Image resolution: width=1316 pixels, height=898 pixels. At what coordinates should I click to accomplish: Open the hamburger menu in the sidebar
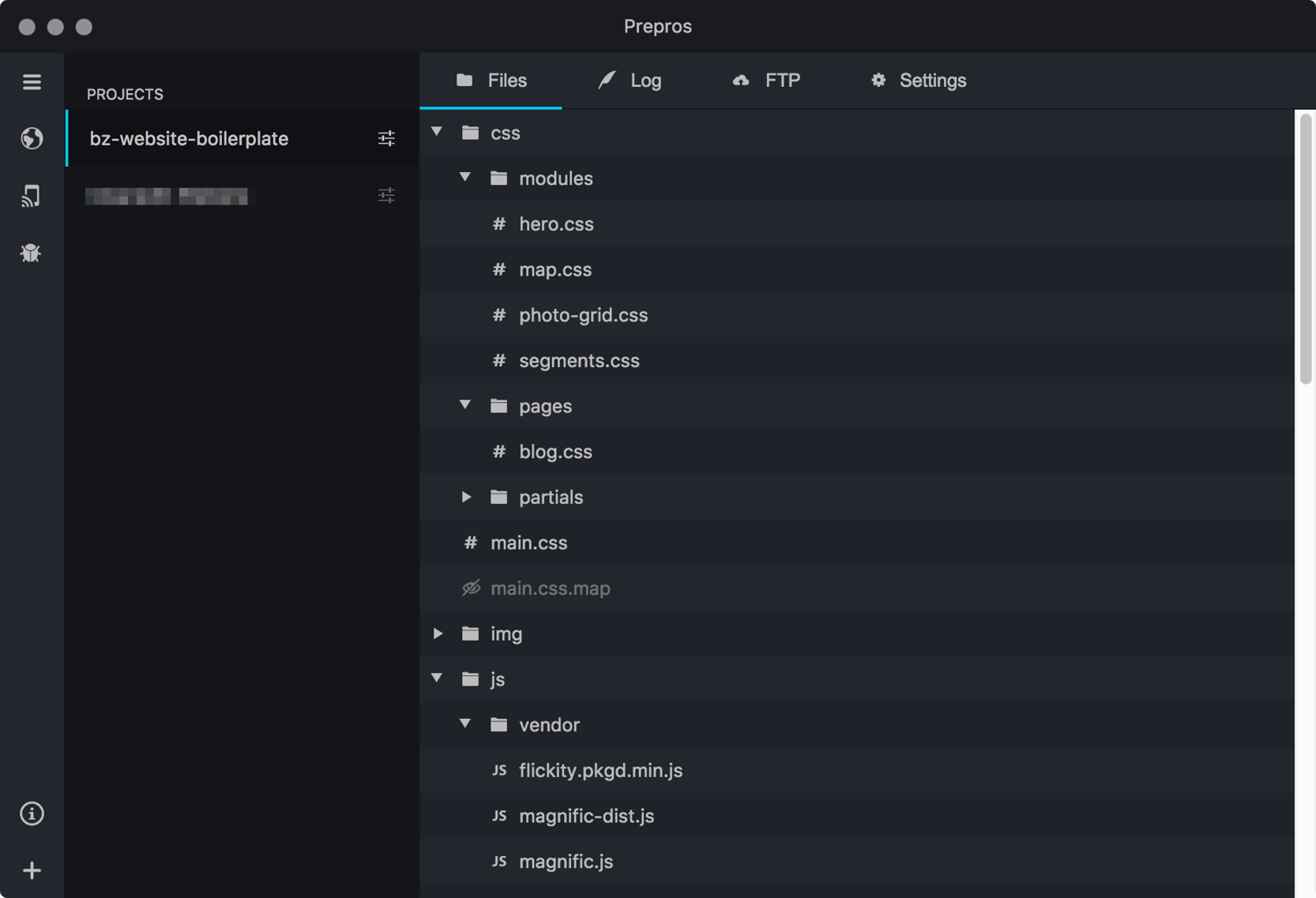point(32,82)
